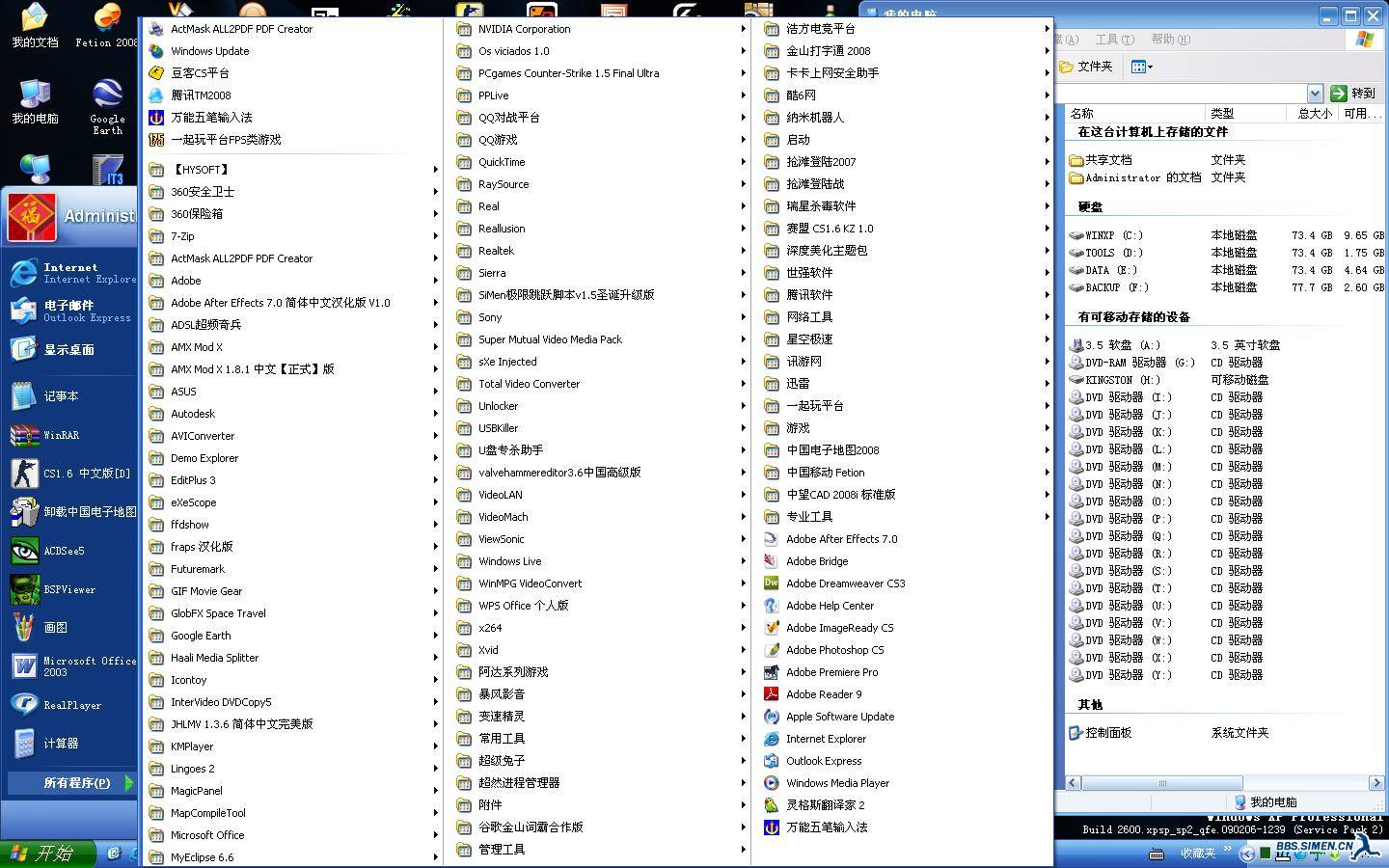Open 灵格斯翻译家 2 icon
The width and height of the screenshot is (1389, 868).
[x=772, y=805]
